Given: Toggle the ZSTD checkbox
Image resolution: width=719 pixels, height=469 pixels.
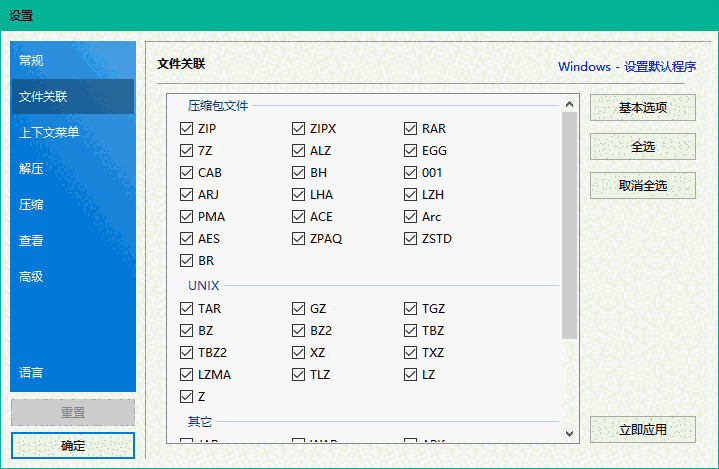Looking at the screenshot, I should (x=411, y=239).
